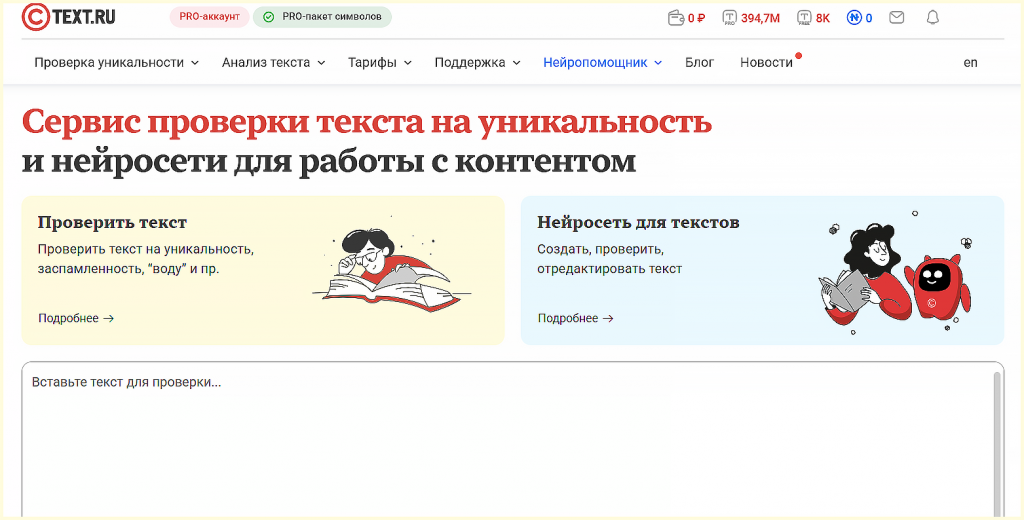Viewport: 1024px width, 520px height.
Task: Expand the Поддержка dropdown chevron
Action: (517, 63)
